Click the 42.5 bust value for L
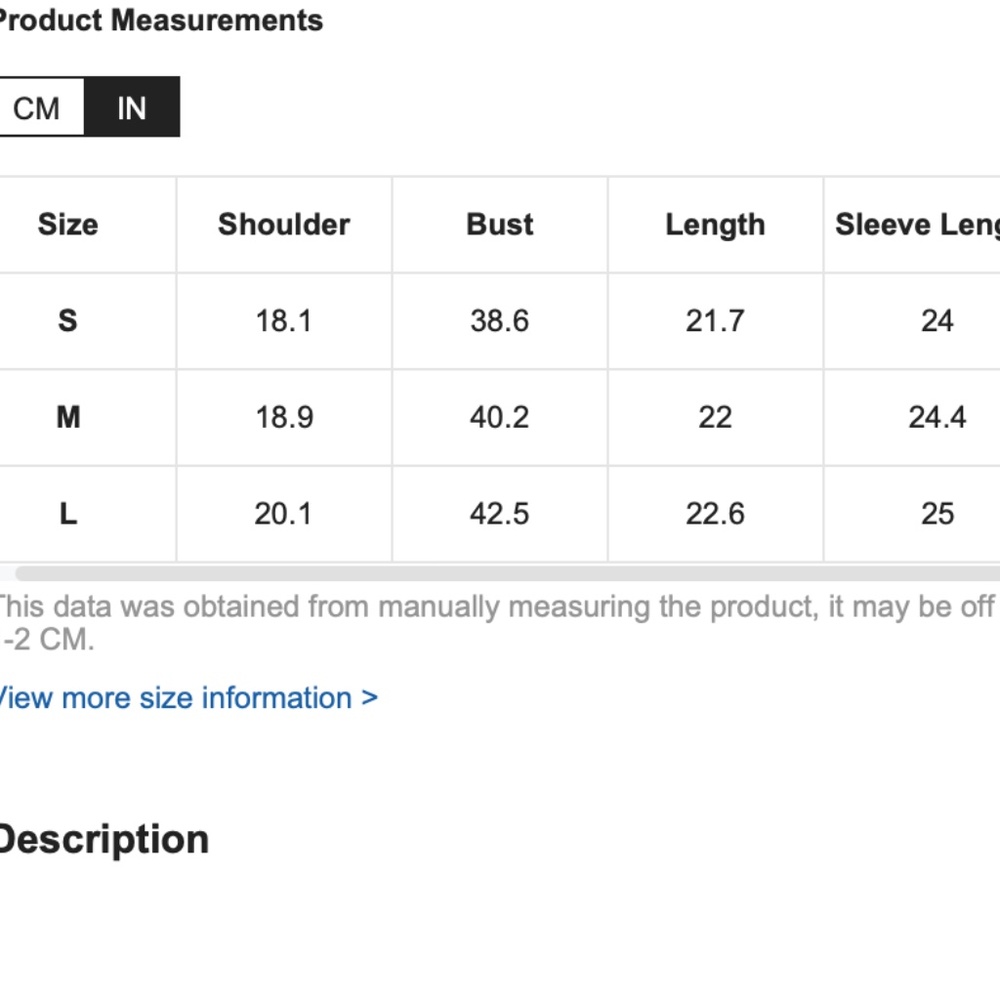Image resolution: width=1000 pixels, height=1000 pixels. coord(500,514)
